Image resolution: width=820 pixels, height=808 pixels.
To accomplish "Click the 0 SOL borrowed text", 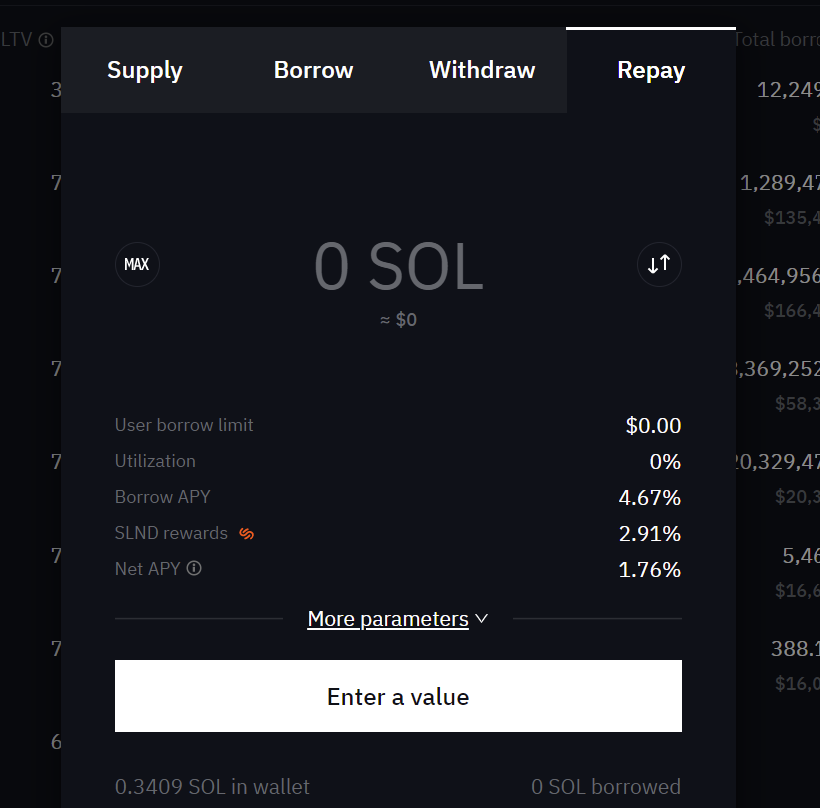I will point(606,787).
